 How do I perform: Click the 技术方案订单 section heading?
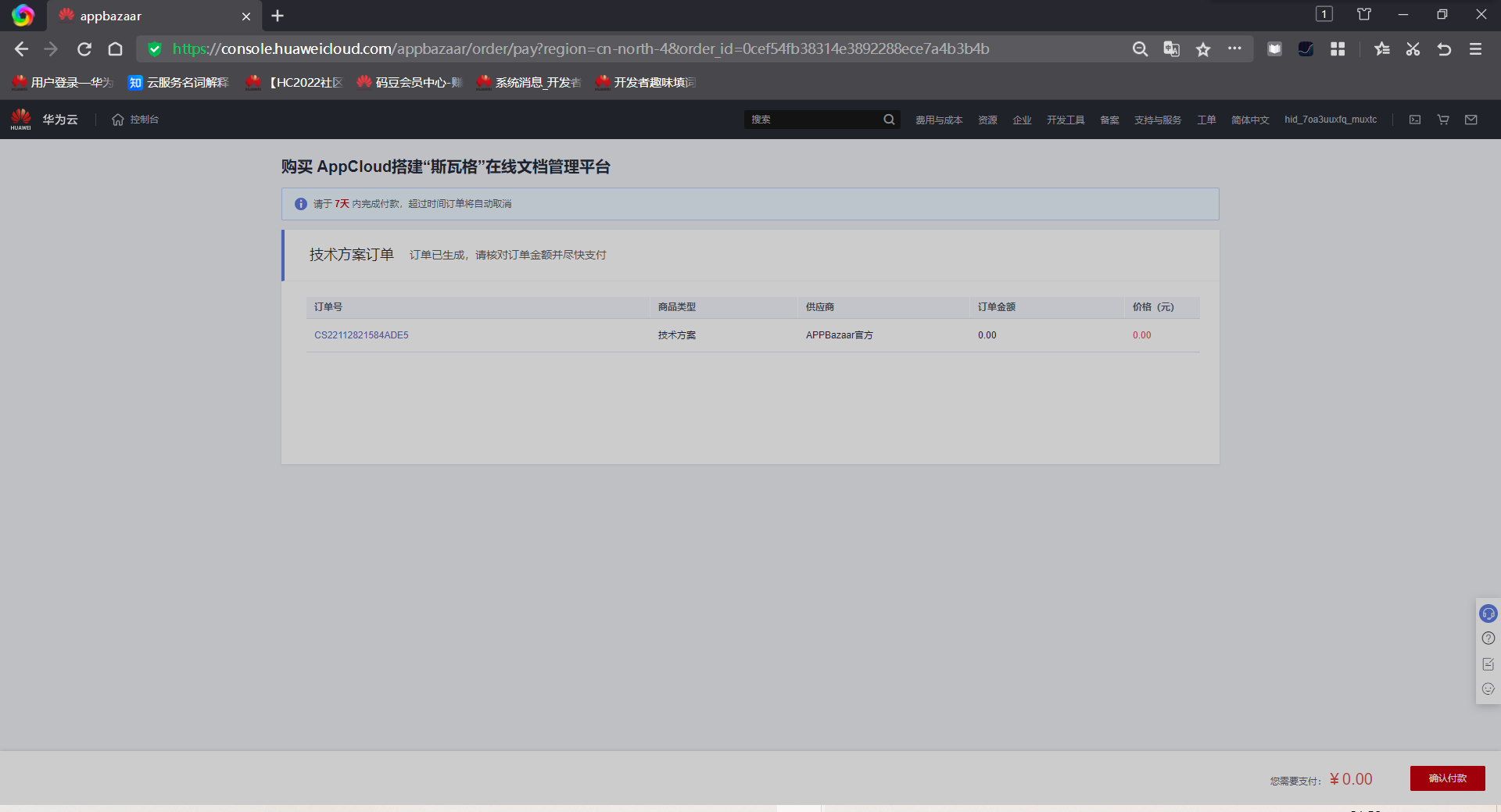point(352,255)
